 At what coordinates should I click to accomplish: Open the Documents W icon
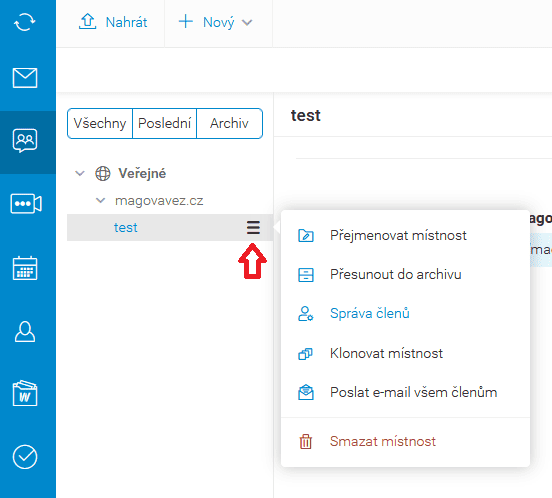(25, 393)
